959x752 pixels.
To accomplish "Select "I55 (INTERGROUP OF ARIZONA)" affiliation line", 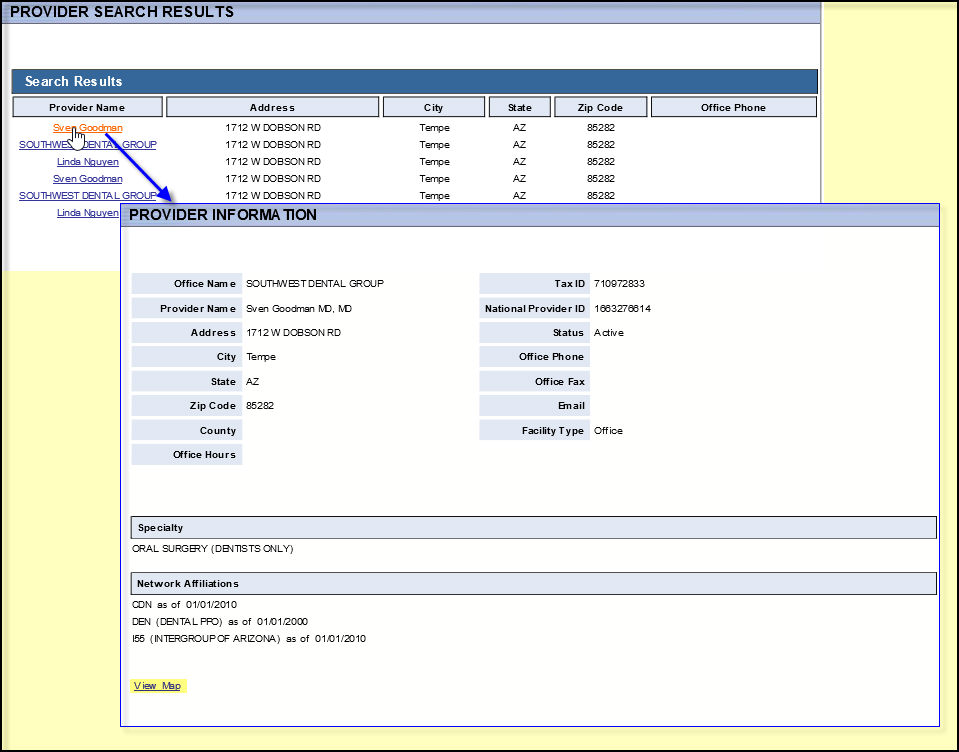I will click(x=249, y=639).
